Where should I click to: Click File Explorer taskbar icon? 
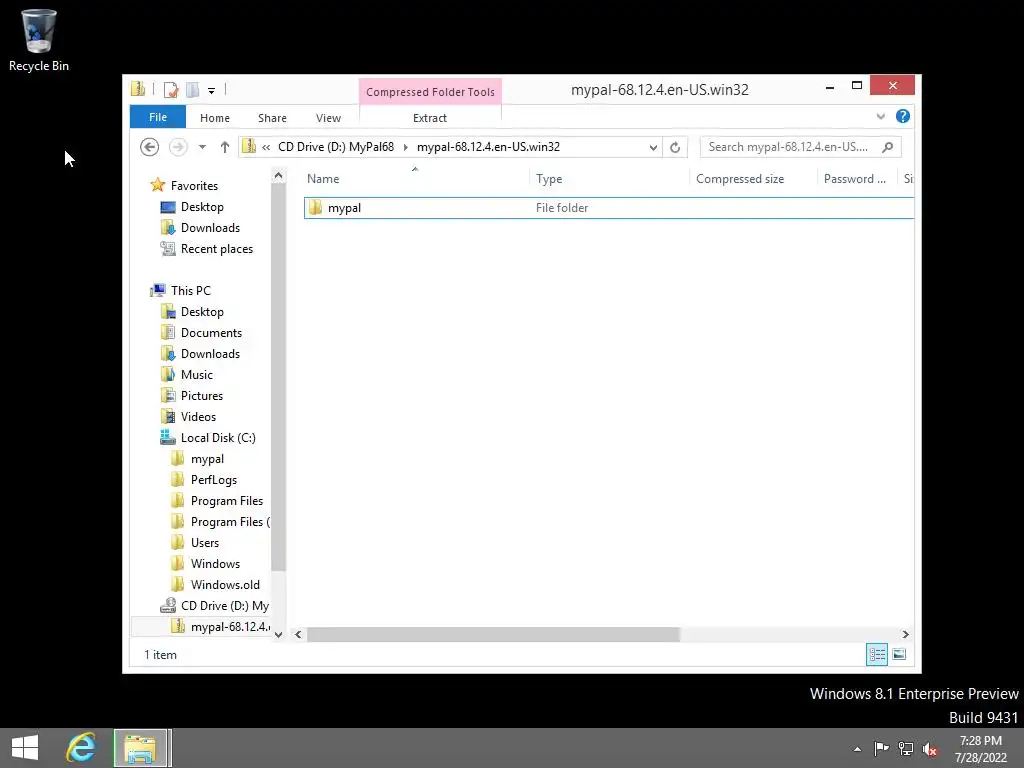tap(141, 748)
